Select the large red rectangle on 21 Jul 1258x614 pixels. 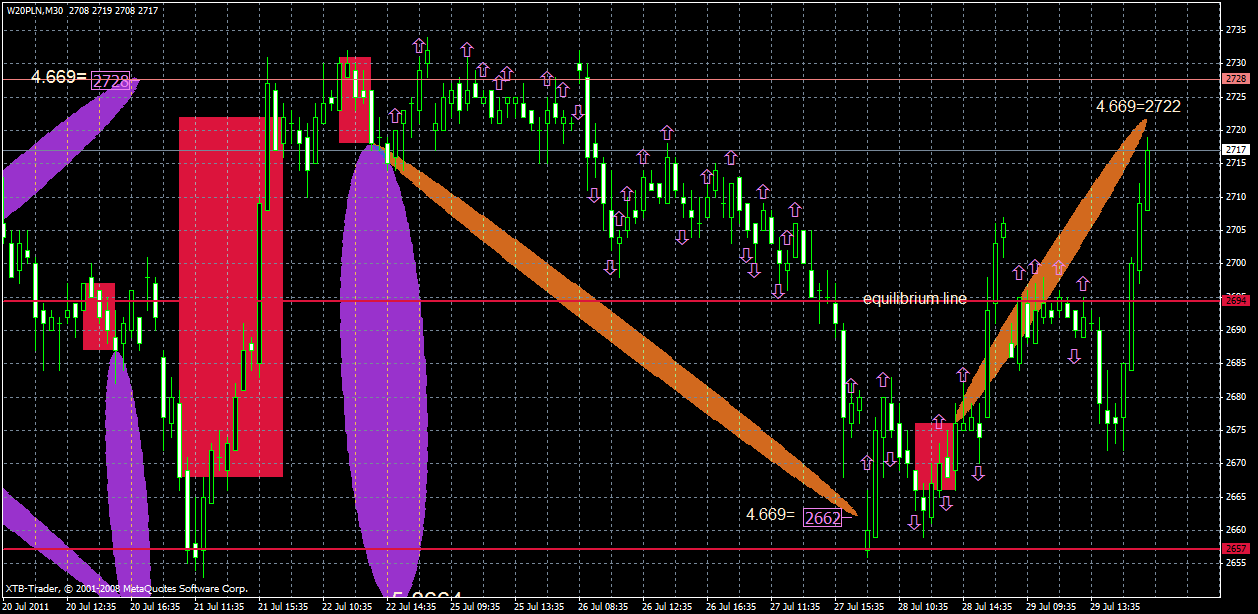231,297
